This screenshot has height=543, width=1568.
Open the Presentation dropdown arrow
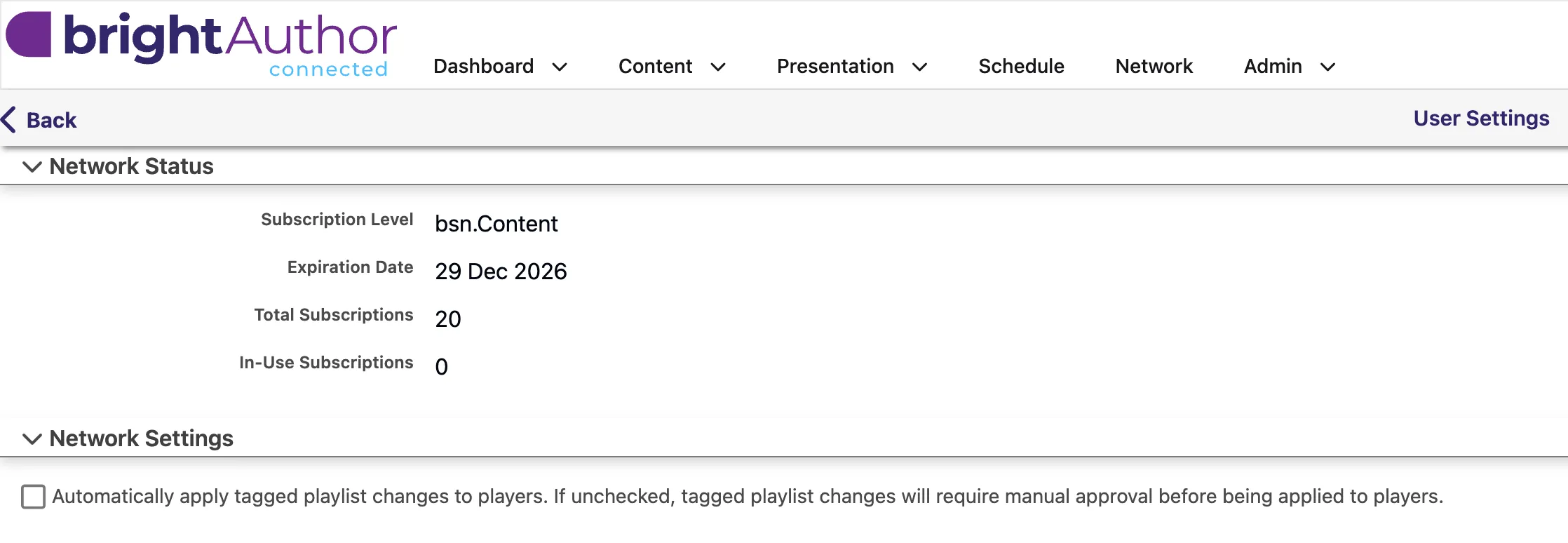pyautogui.click(x=920, y=67)
